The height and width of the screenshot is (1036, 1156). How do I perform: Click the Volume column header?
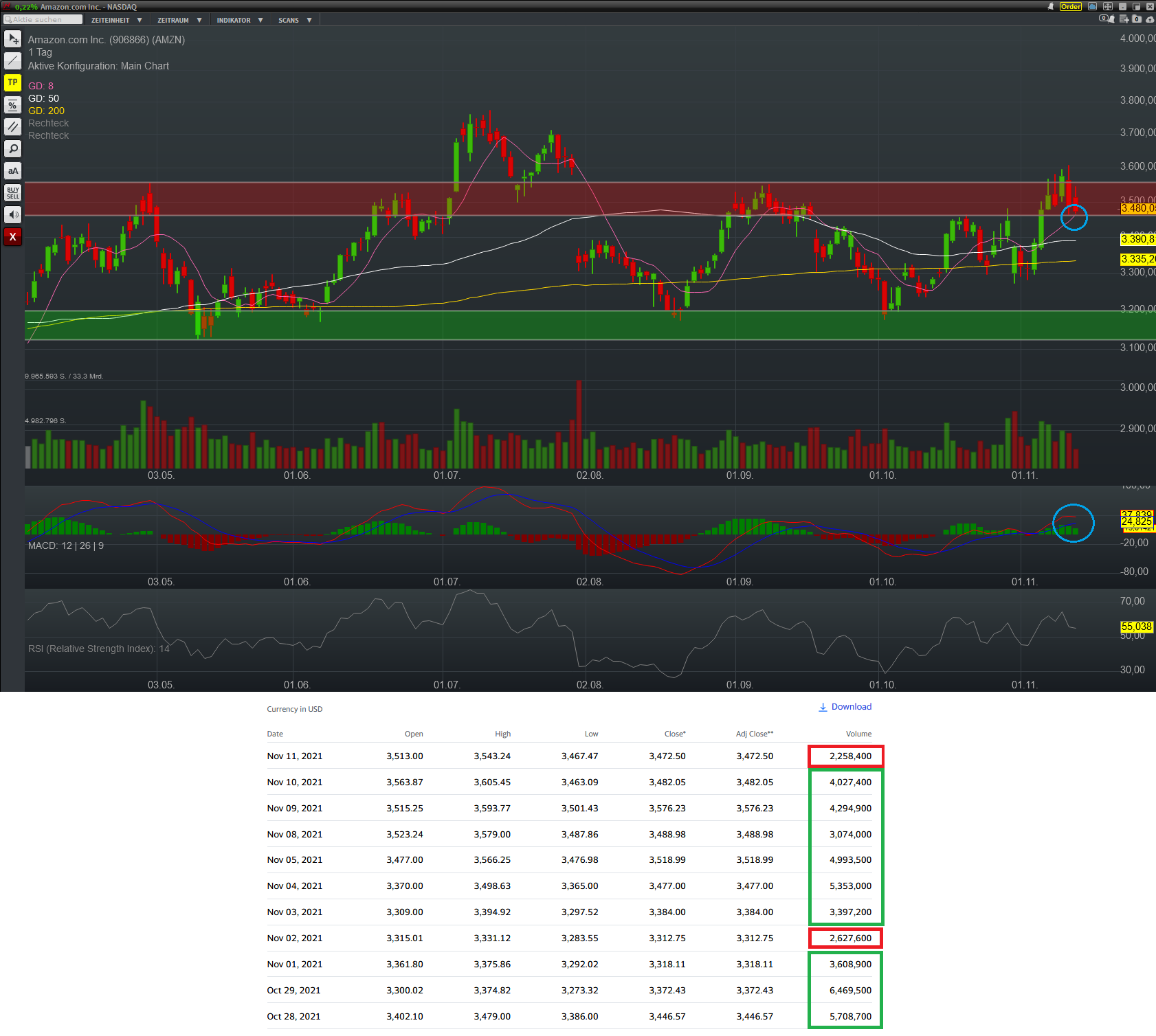point(858,734)
